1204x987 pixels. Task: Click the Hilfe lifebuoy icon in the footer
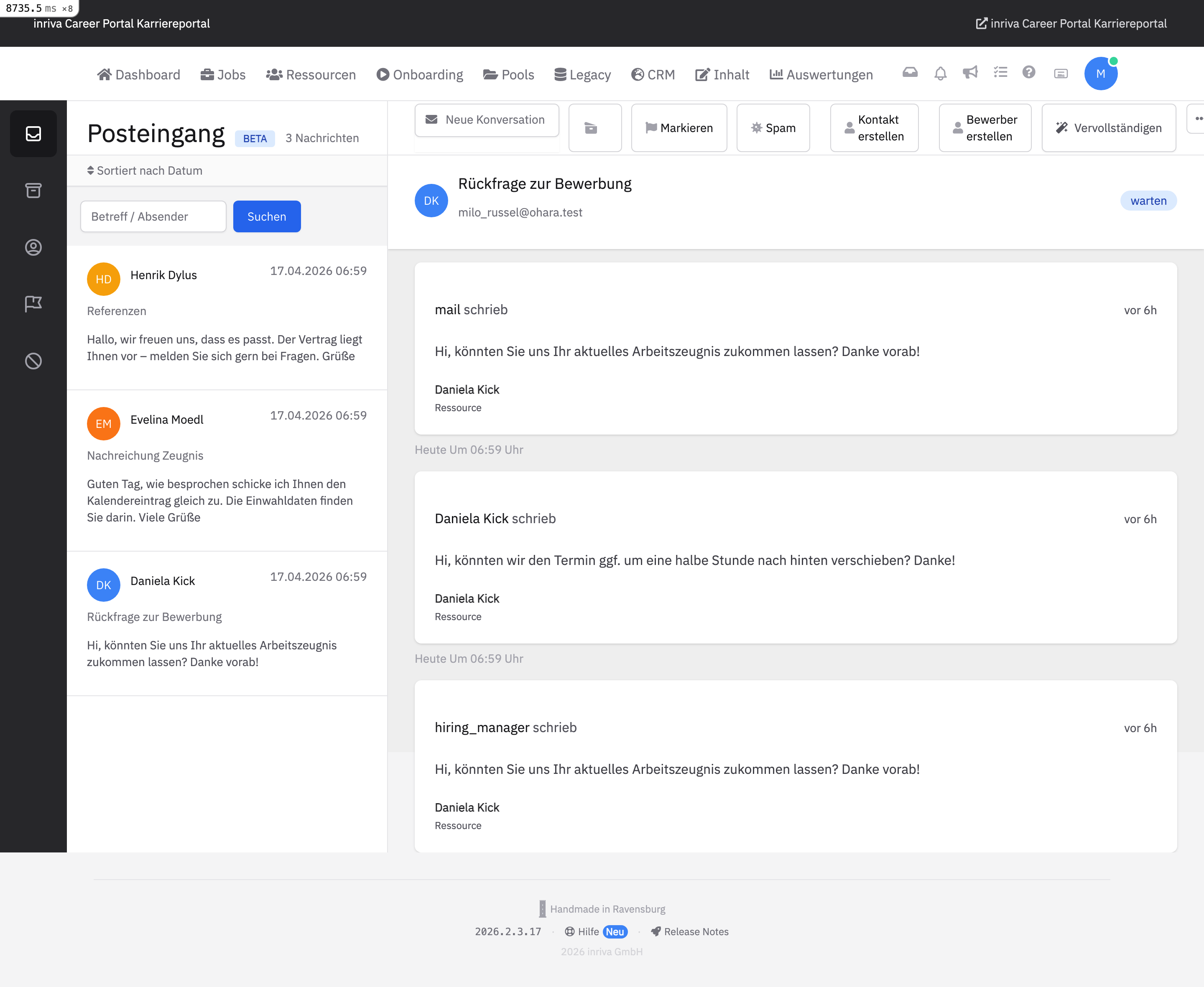(x=570, y=931)
